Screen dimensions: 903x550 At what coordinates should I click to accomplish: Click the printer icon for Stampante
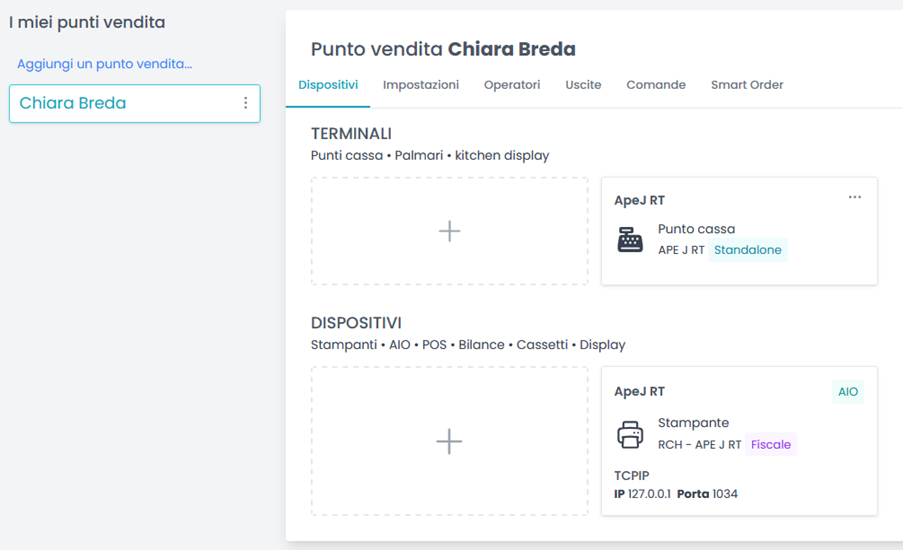point(630,434)
